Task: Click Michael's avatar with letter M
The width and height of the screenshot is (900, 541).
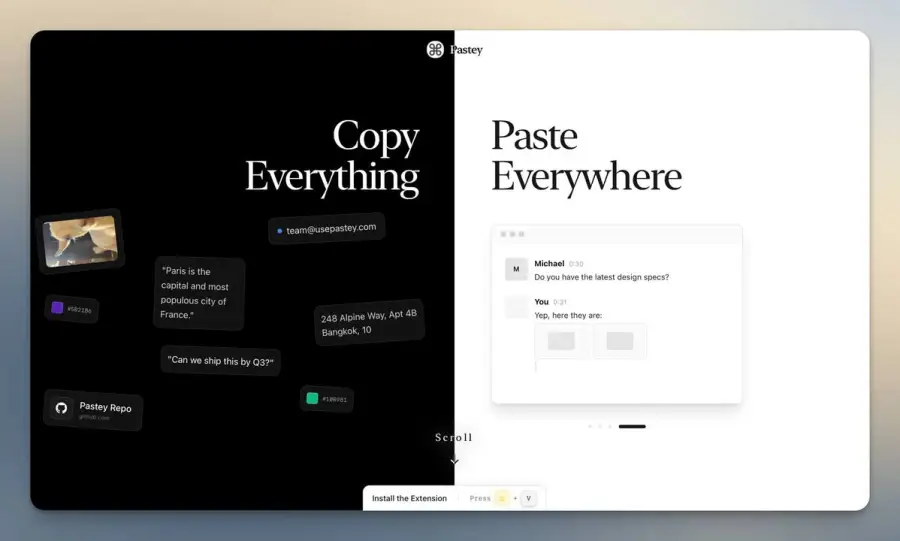Action: point(516,269)
